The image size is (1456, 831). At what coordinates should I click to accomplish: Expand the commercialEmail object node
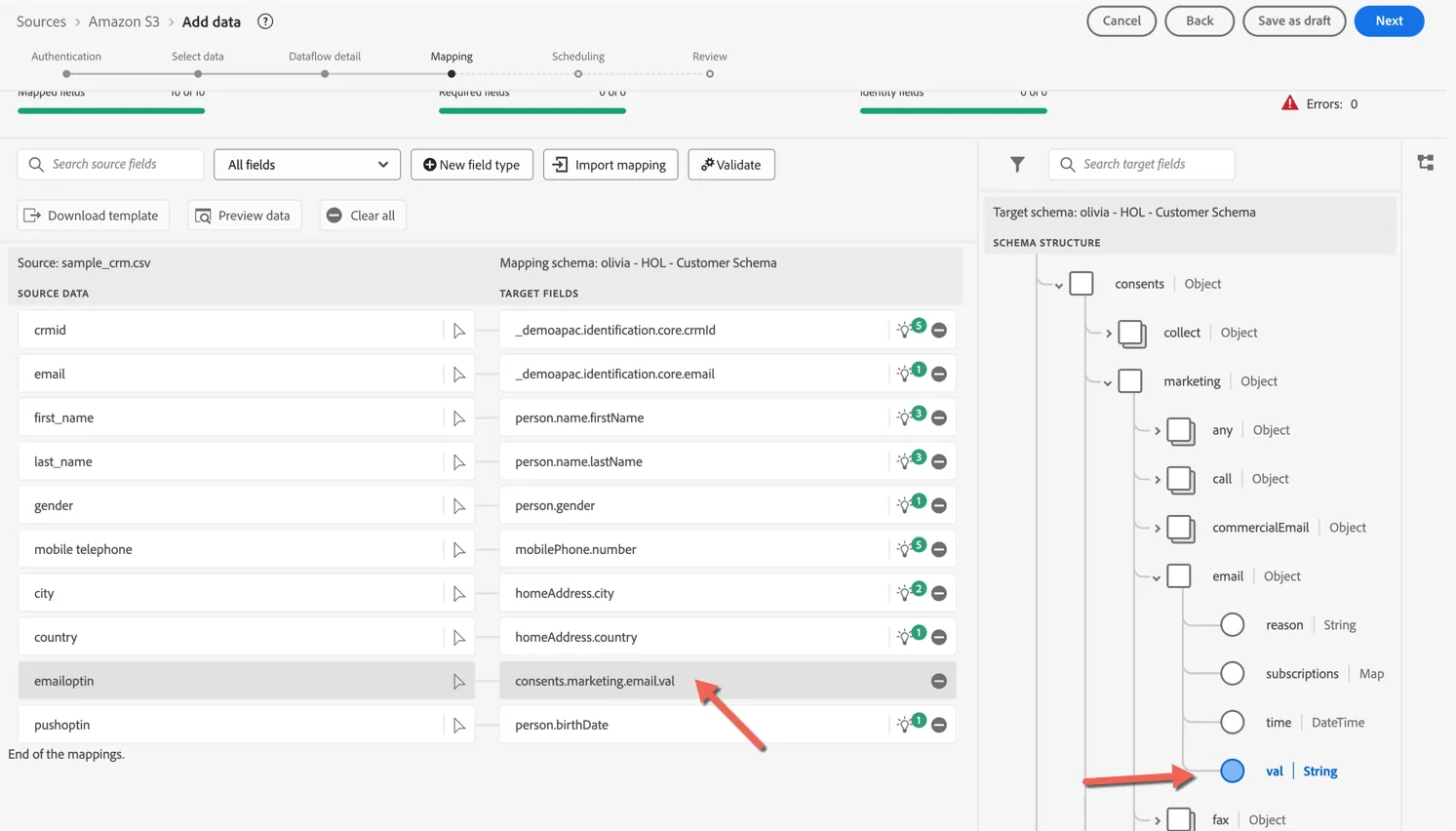coord(1158,528)
